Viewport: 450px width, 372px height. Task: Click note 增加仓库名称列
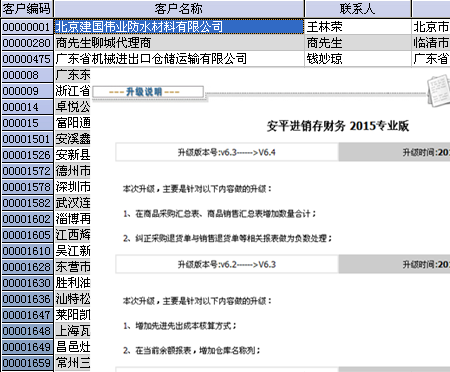(x=191, y=350)
